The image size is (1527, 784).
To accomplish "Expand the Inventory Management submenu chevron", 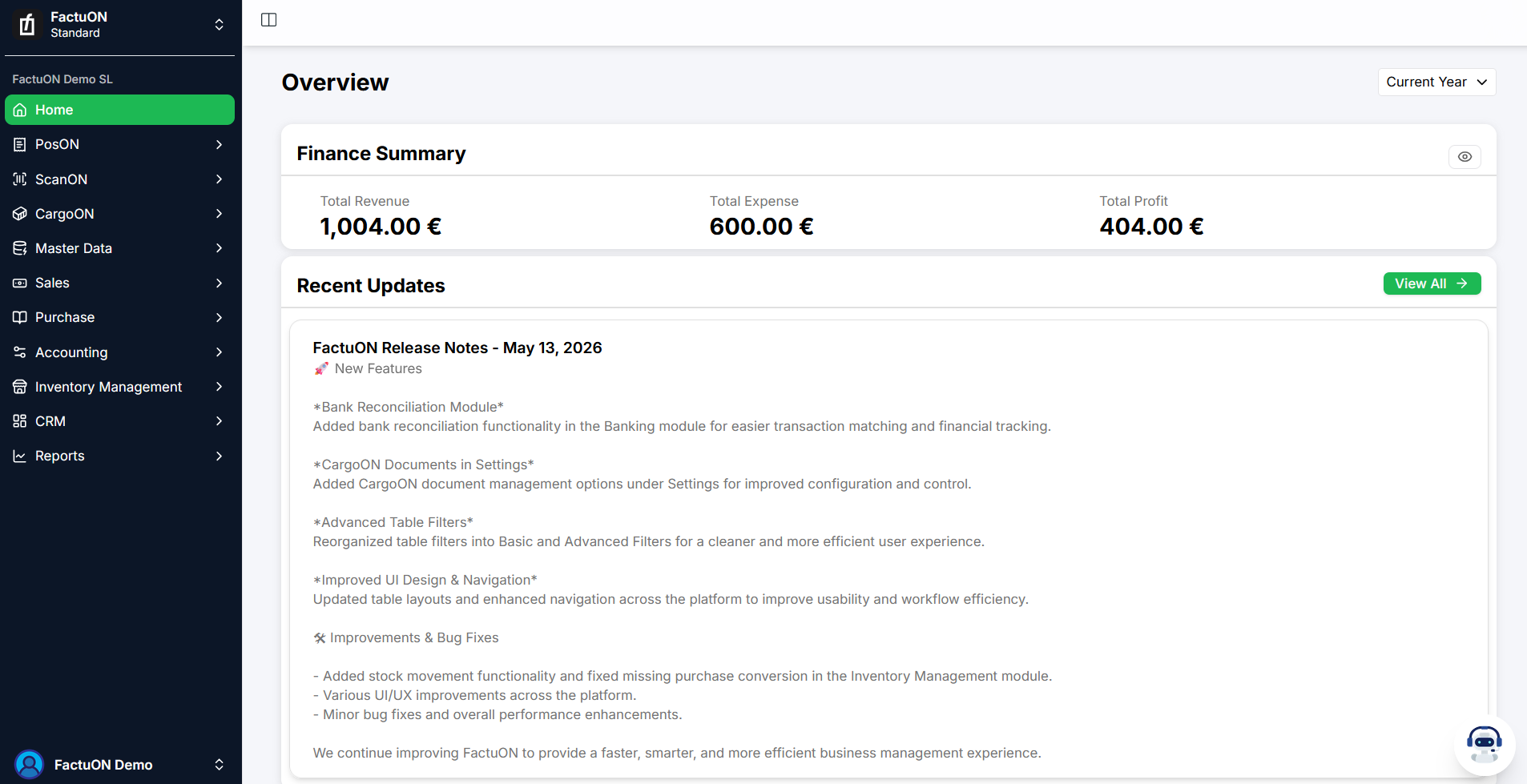I will [x=219, y=387].
